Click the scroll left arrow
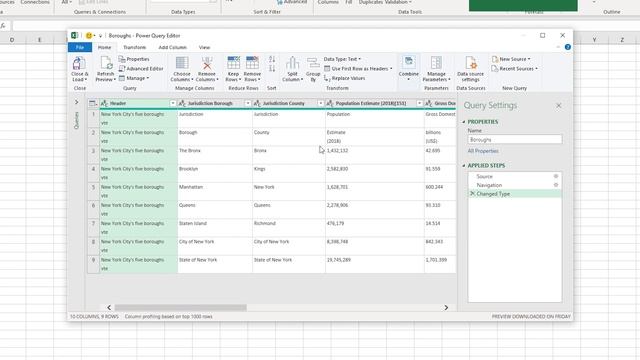This screenshot has width=640, height=360. click(109, 307)
